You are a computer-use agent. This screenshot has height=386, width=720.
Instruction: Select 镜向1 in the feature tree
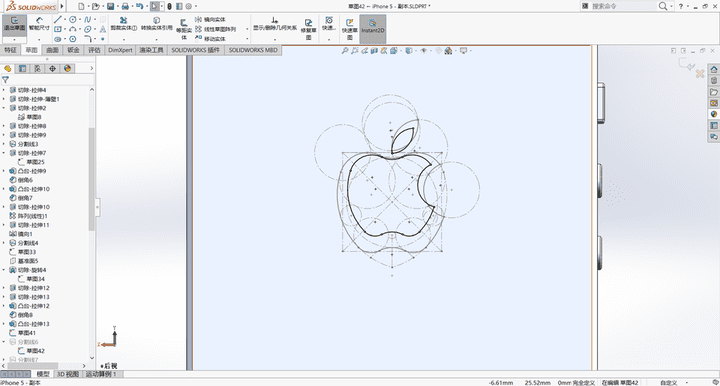pyautogui.click(x=21, y=234)
